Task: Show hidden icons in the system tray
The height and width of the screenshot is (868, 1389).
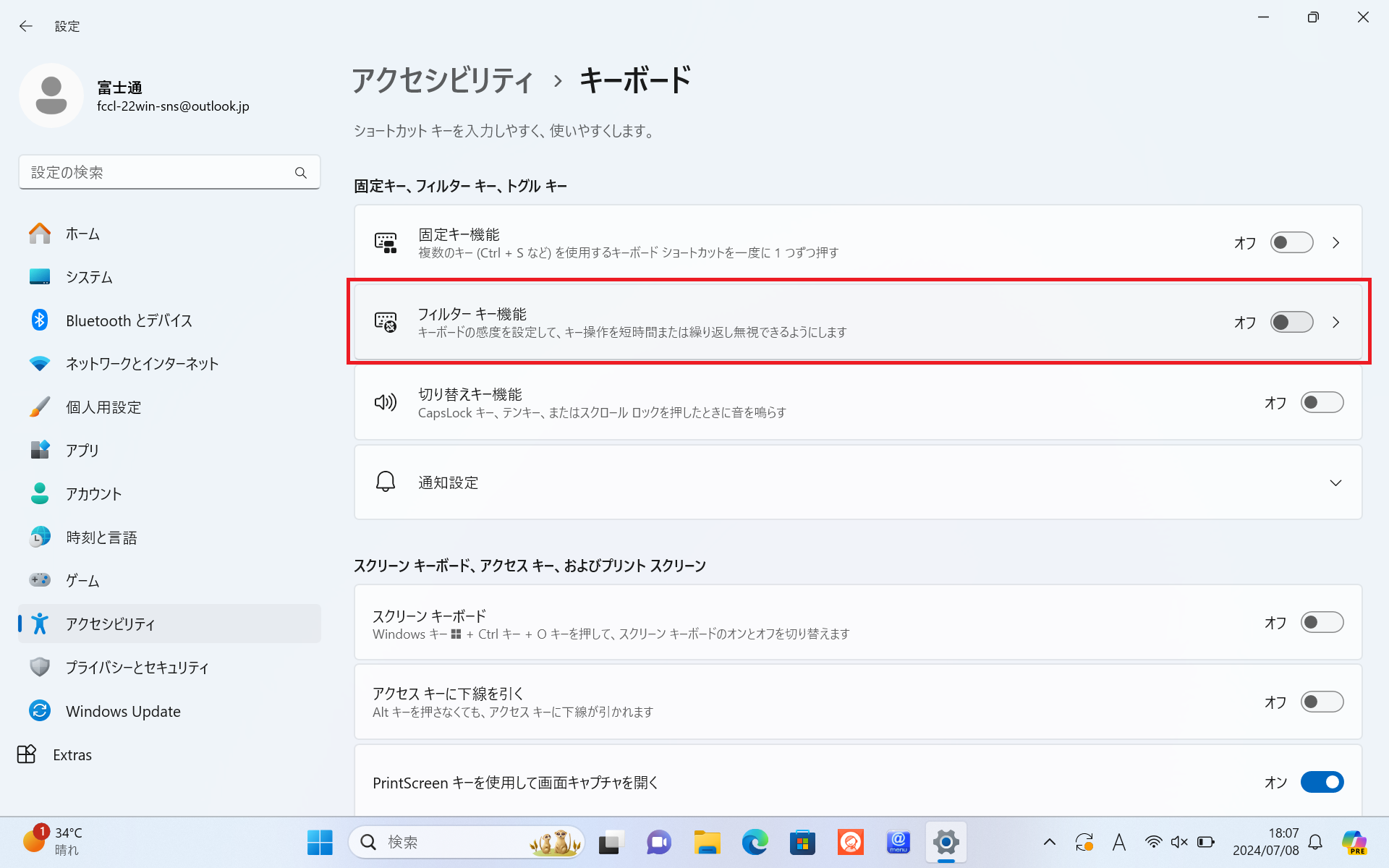Action: (x=1049, y=842)
